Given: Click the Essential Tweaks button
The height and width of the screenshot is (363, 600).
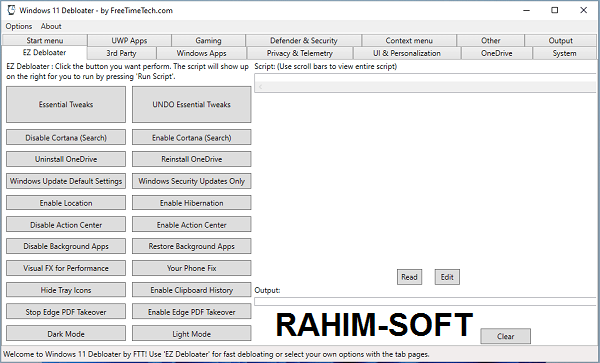Looking at the screenshot, I should pos(66,104).
